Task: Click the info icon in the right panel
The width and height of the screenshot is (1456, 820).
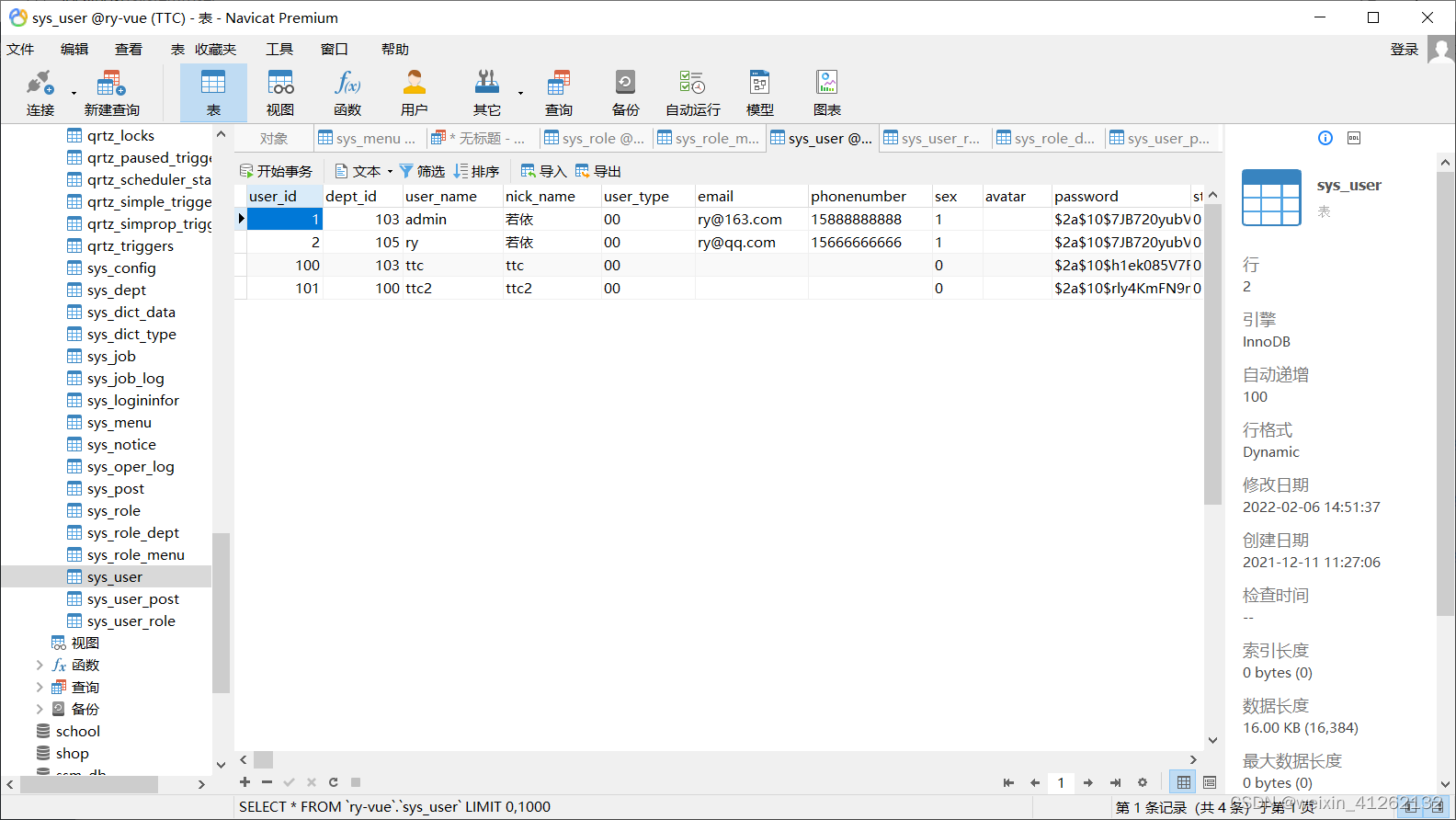Action: point(1325,138)
